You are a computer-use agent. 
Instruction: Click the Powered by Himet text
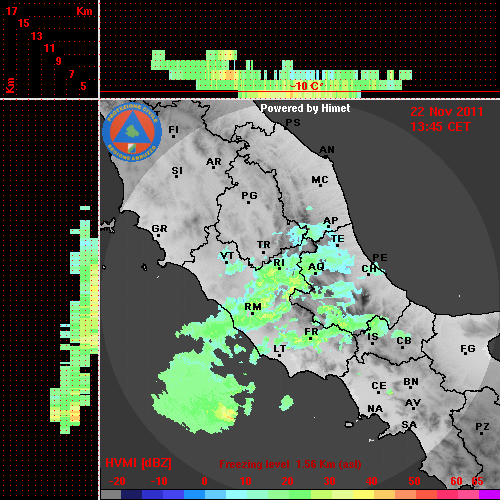click(305, 108)
